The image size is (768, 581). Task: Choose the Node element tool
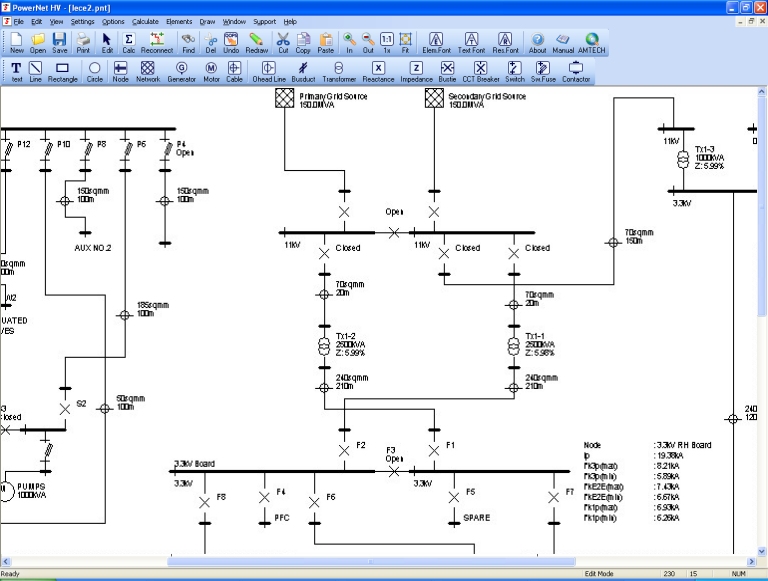tap(120, 72)
